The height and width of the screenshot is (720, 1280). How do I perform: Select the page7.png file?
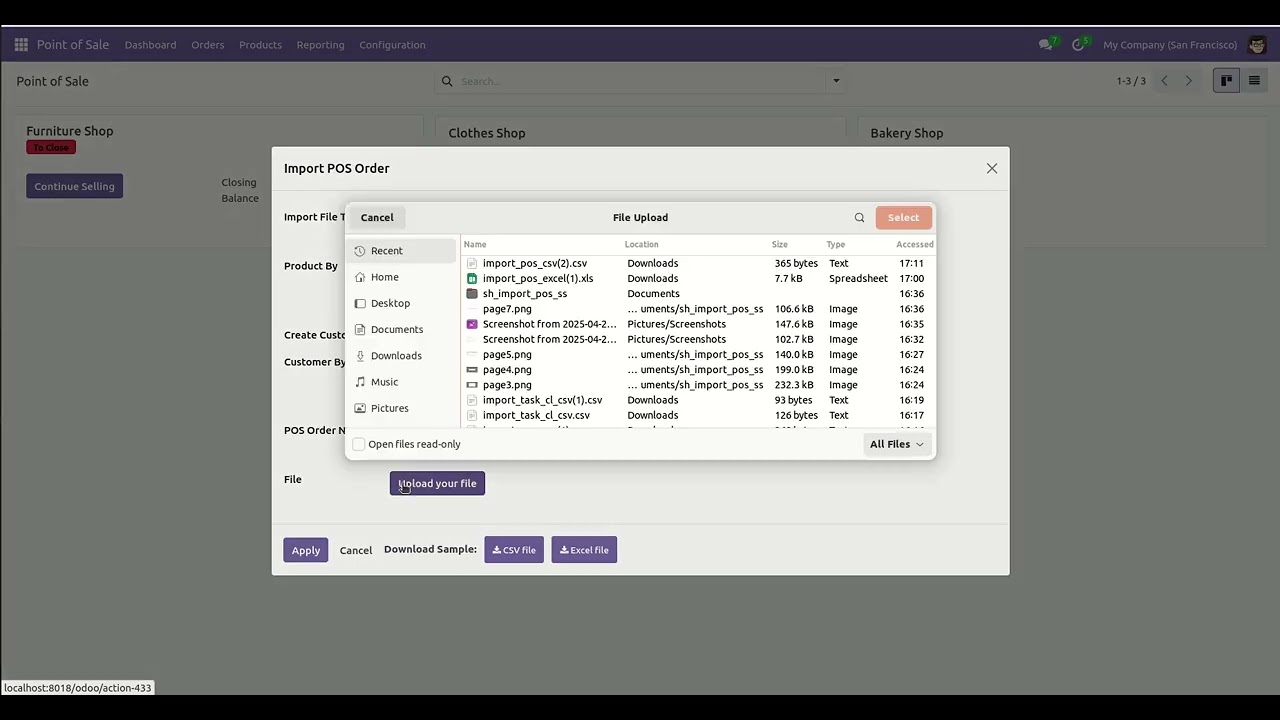(x=698, y=309)
